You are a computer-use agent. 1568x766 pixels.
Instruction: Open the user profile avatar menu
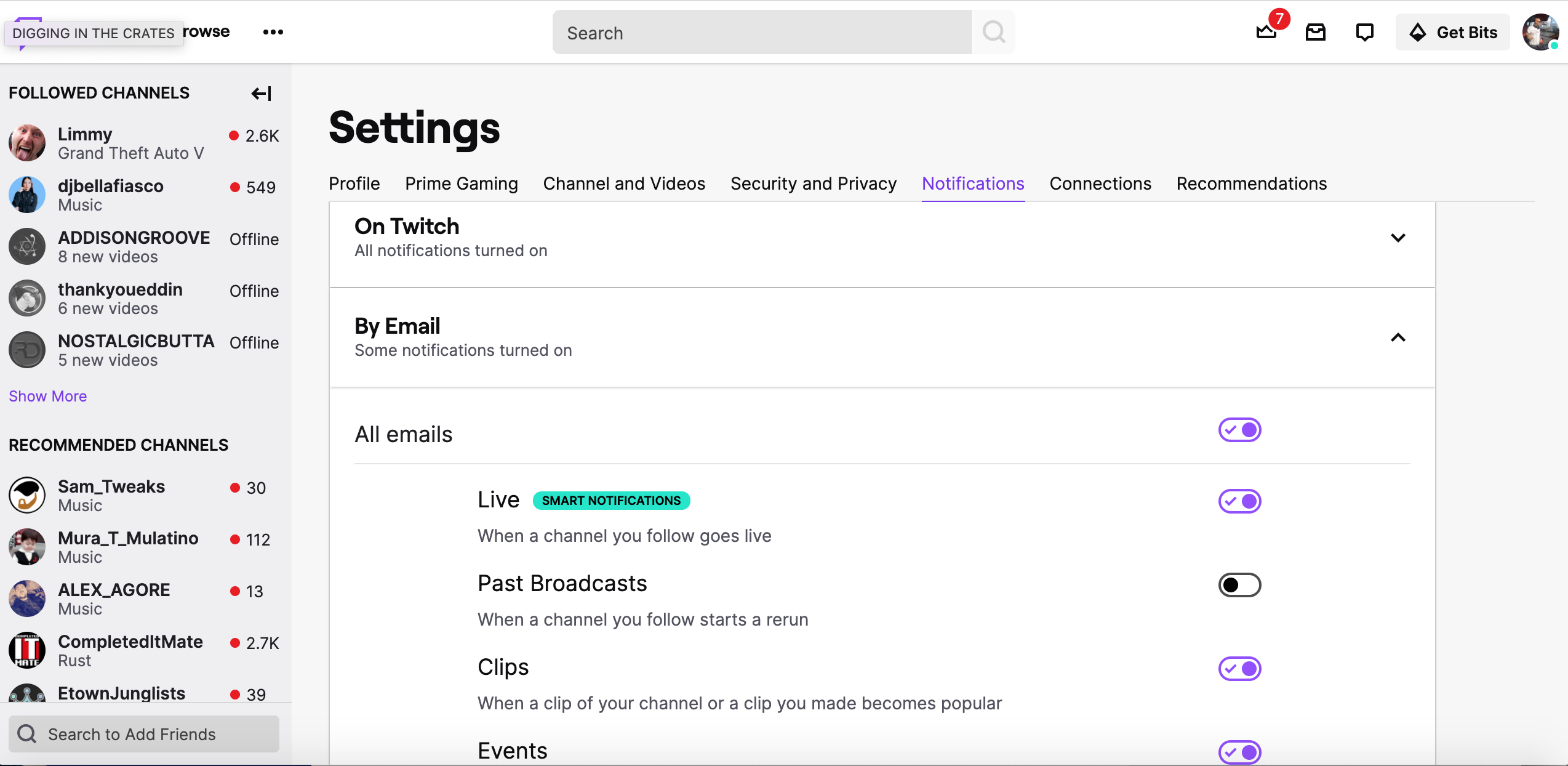1540,32
